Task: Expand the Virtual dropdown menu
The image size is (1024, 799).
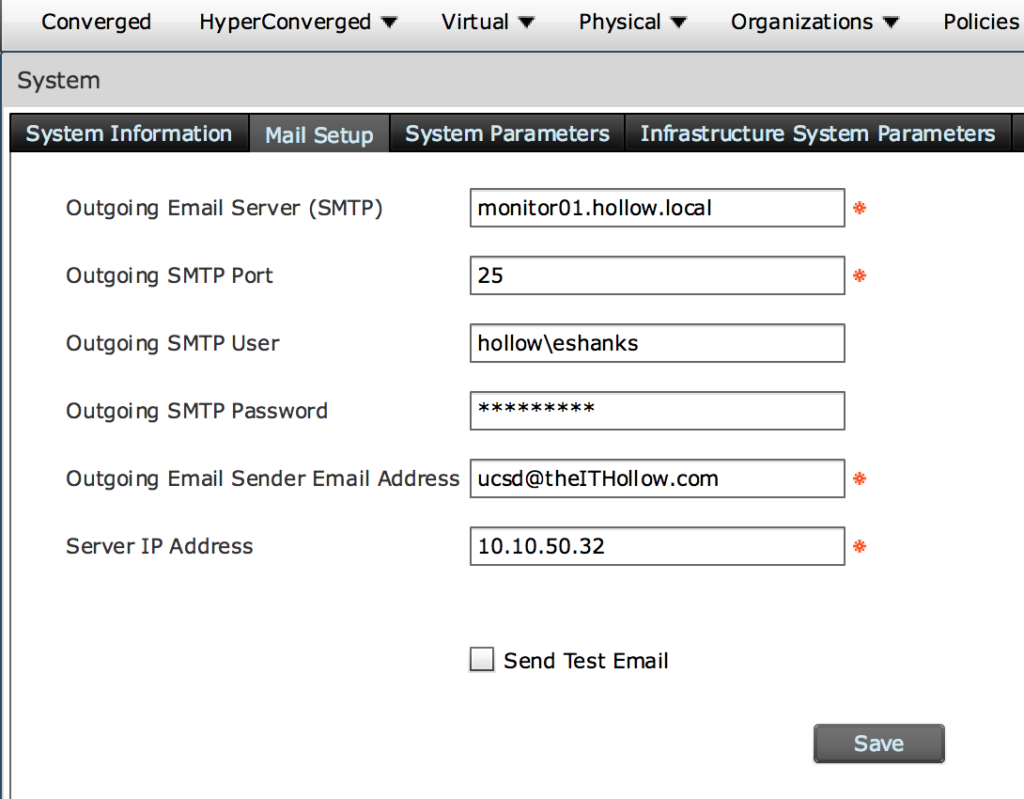Action: 488,22
